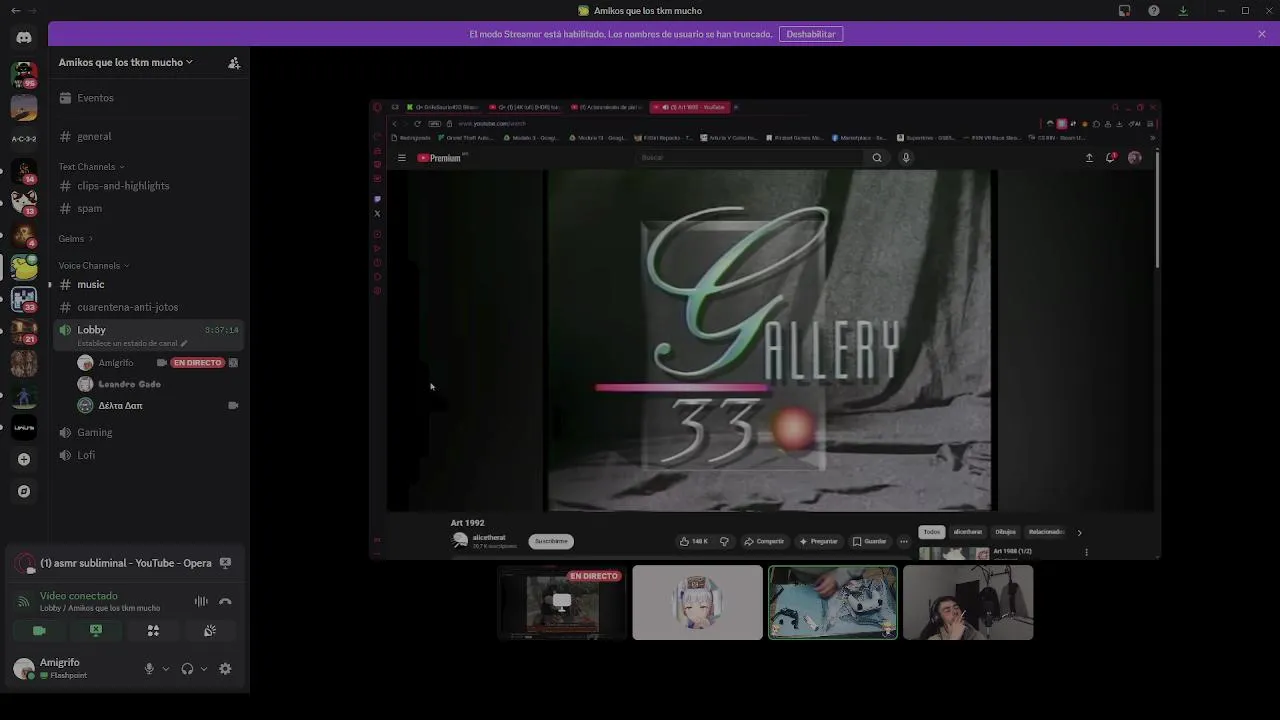Click YouTube search magnifier in stream
1280x720 pixels.
tap(877, 157)
